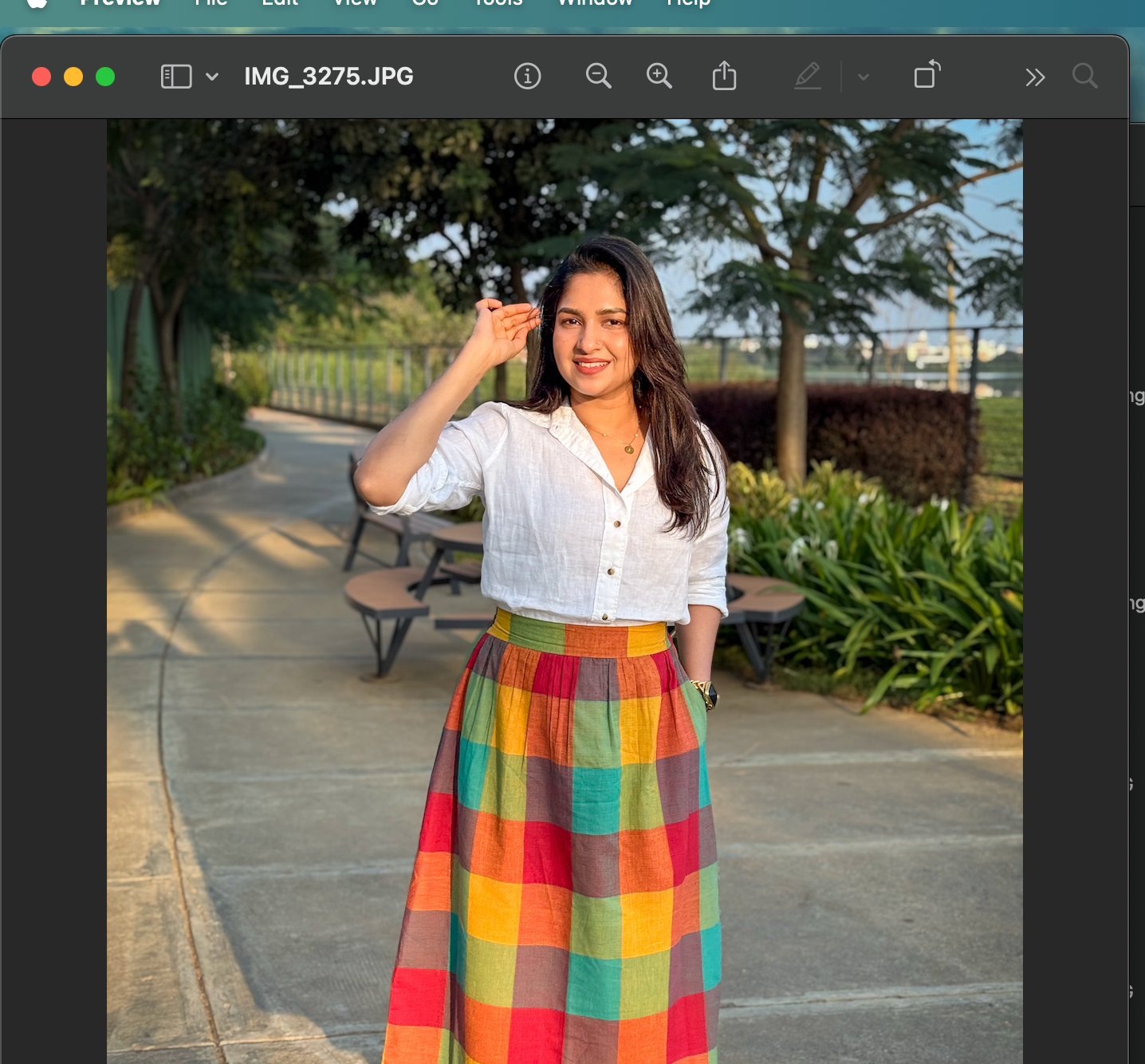The width and height of the screenshot is (1145, 1064).
Task: Open the View menu
Action: click(355, 3)
